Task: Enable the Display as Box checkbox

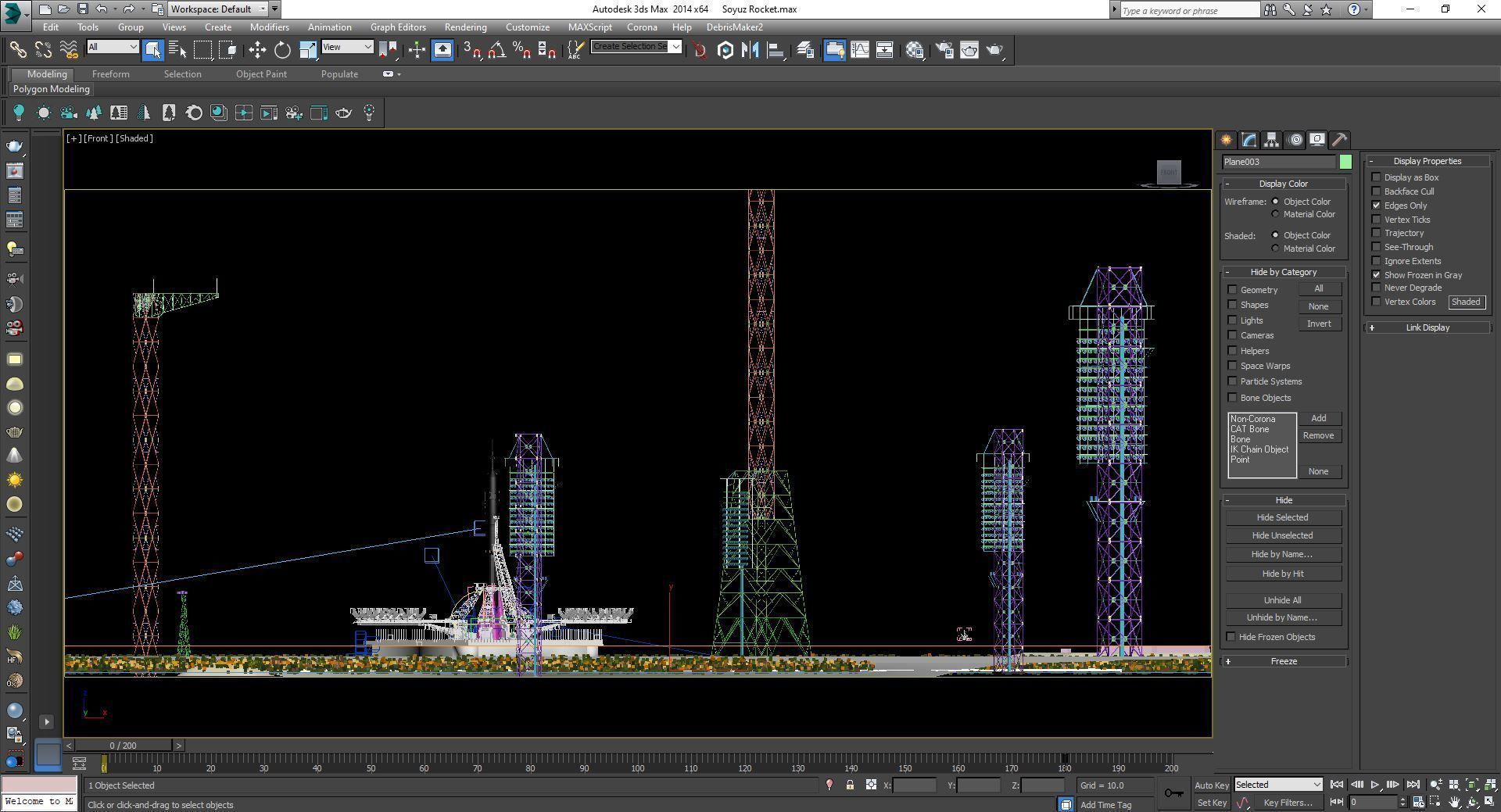Action: tap(1377, 177)
